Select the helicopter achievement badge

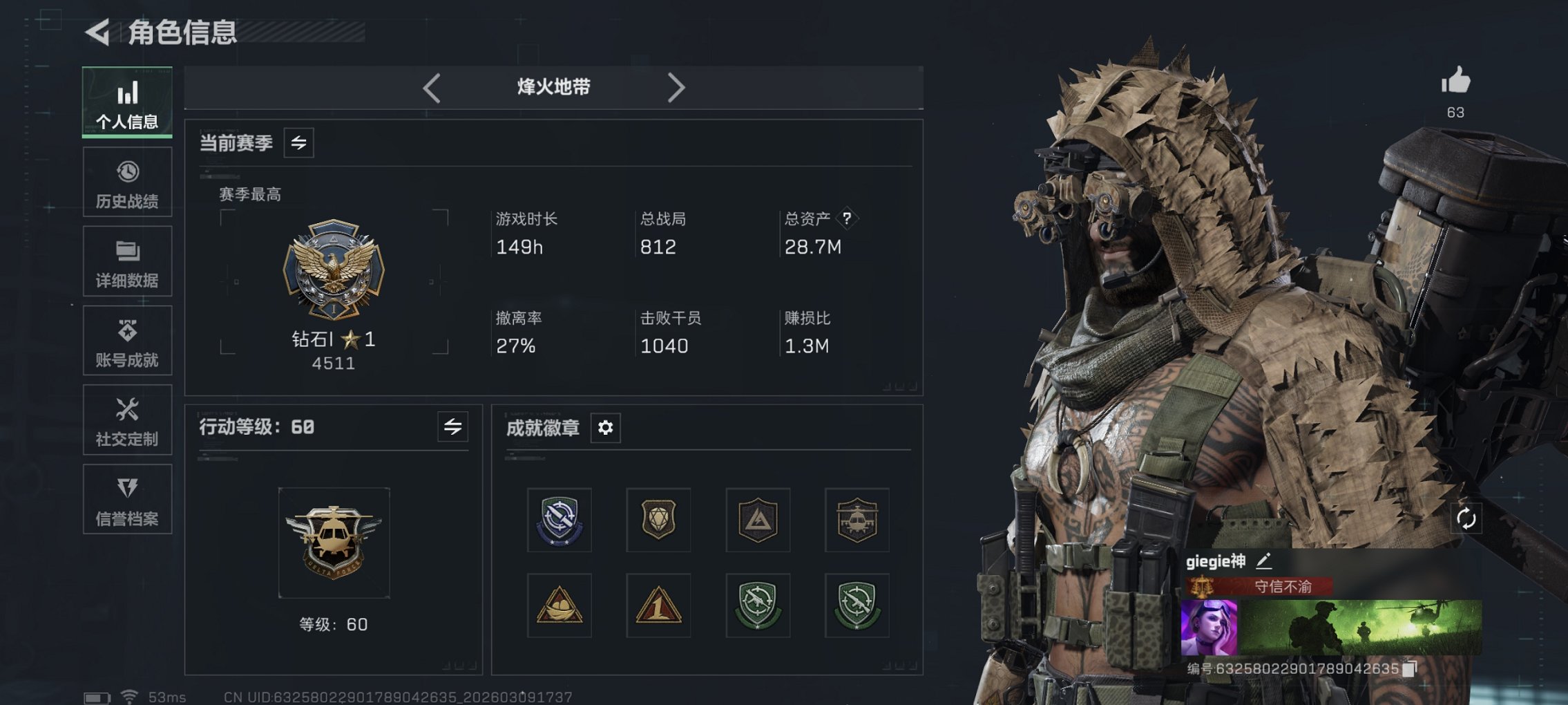(x=857, y=520)
